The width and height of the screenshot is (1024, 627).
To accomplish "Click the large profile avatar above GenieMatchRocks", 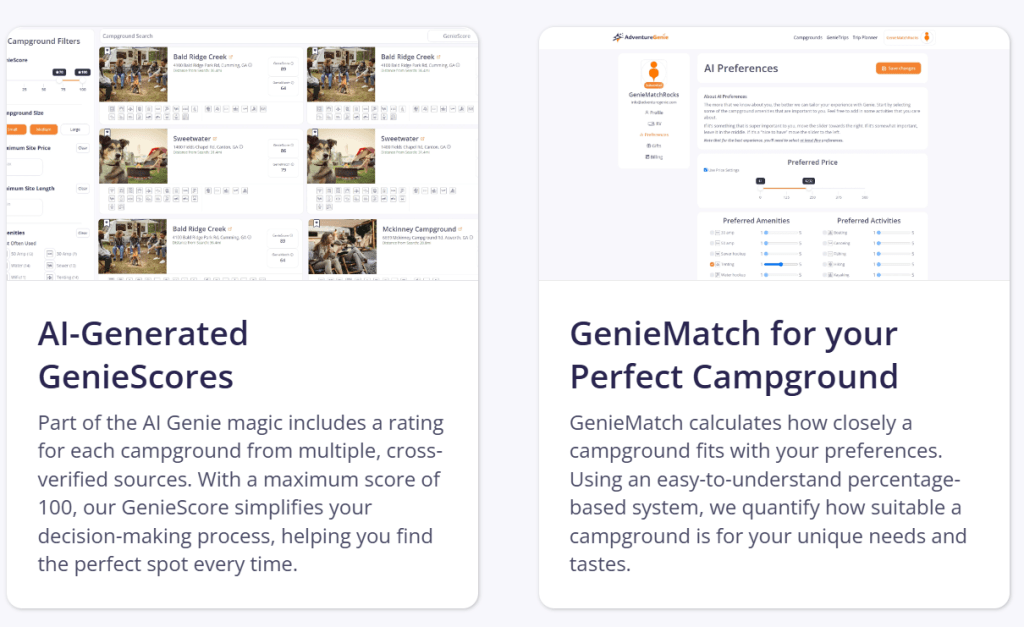I will (x=653, y=73).
